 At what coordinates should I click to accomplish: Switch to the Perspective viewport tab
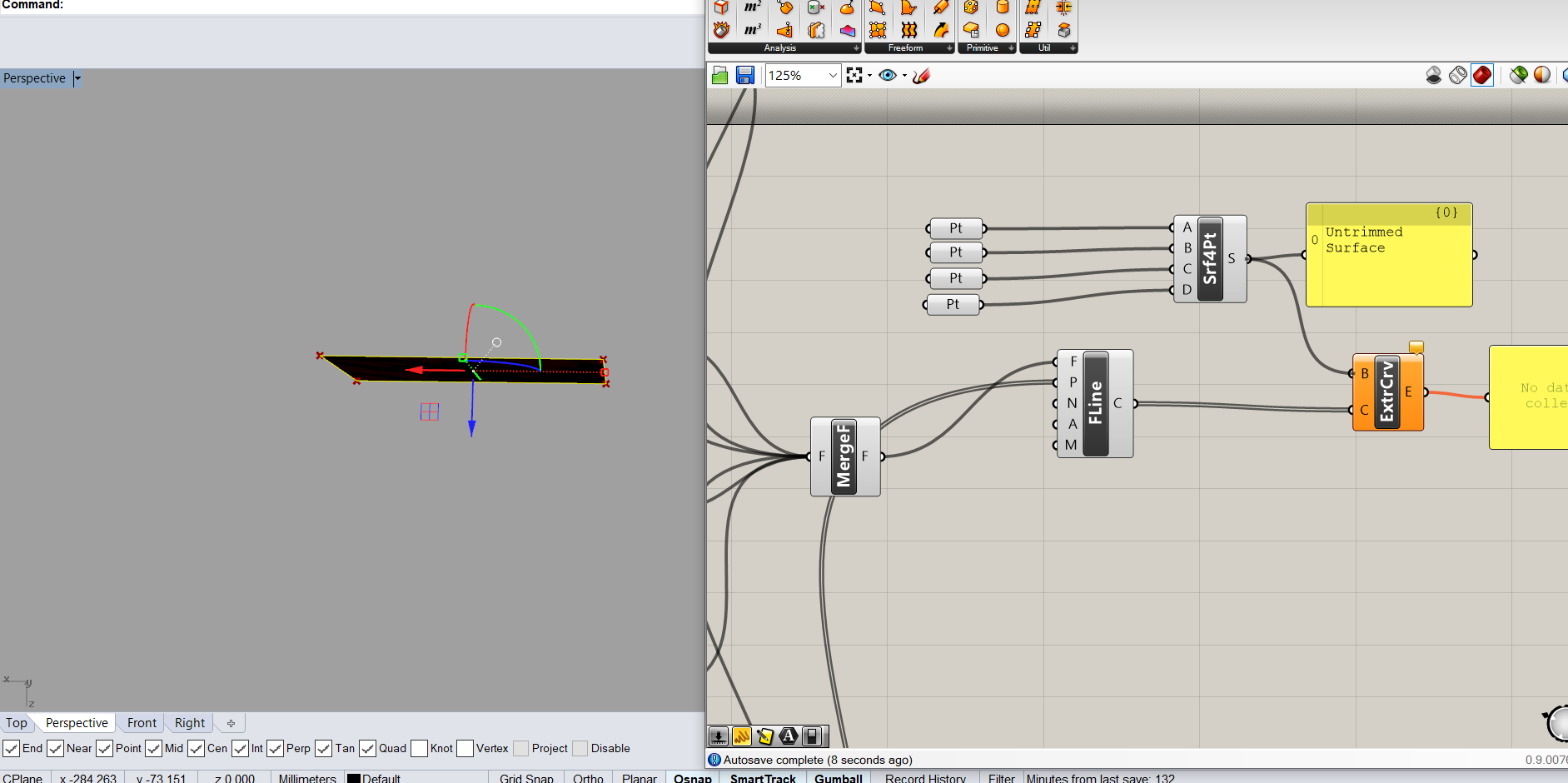77,723
